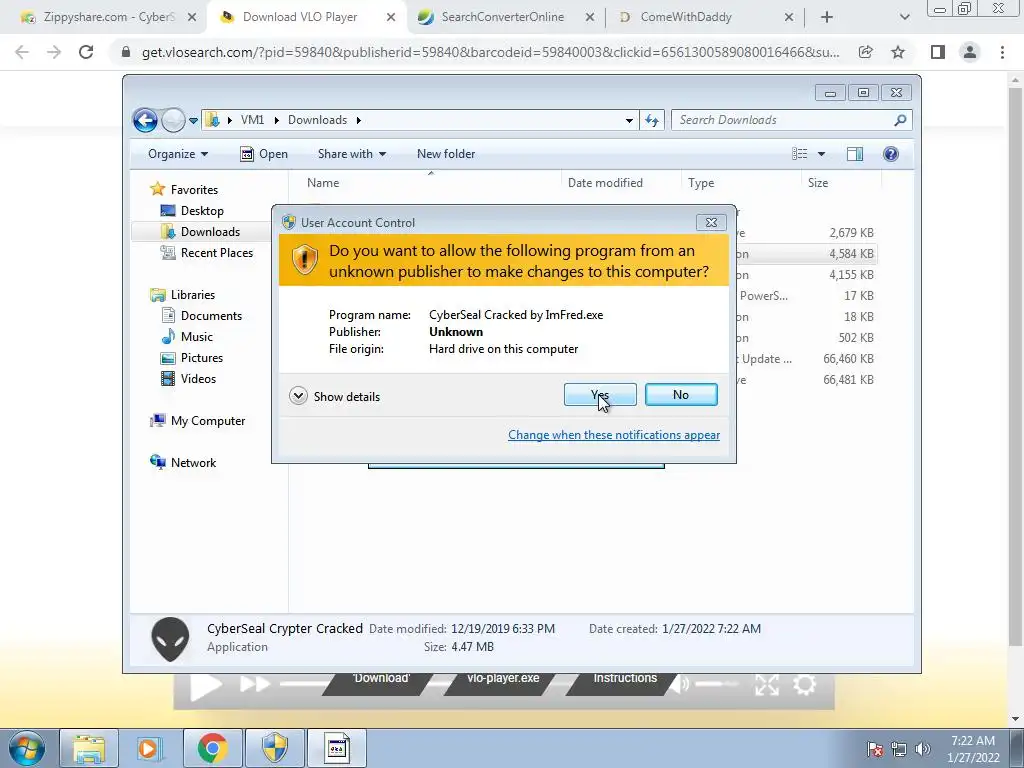1024x768 pixels.
Task: Click the share page icon in address bar
Action: tap(865, 52)
